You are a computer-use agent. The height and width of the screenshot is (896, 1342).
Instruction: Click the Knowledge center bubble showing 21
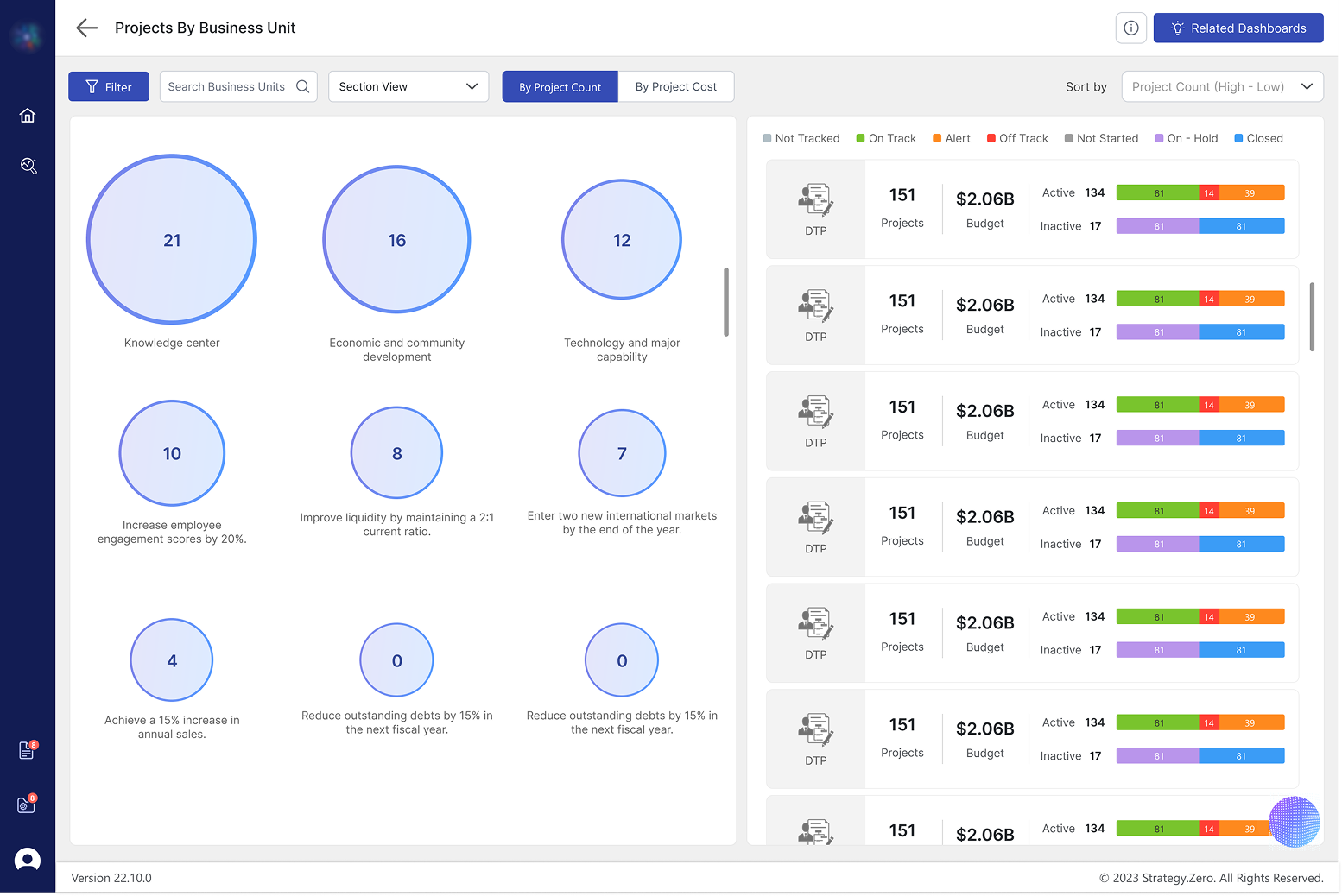coord(172,239)
